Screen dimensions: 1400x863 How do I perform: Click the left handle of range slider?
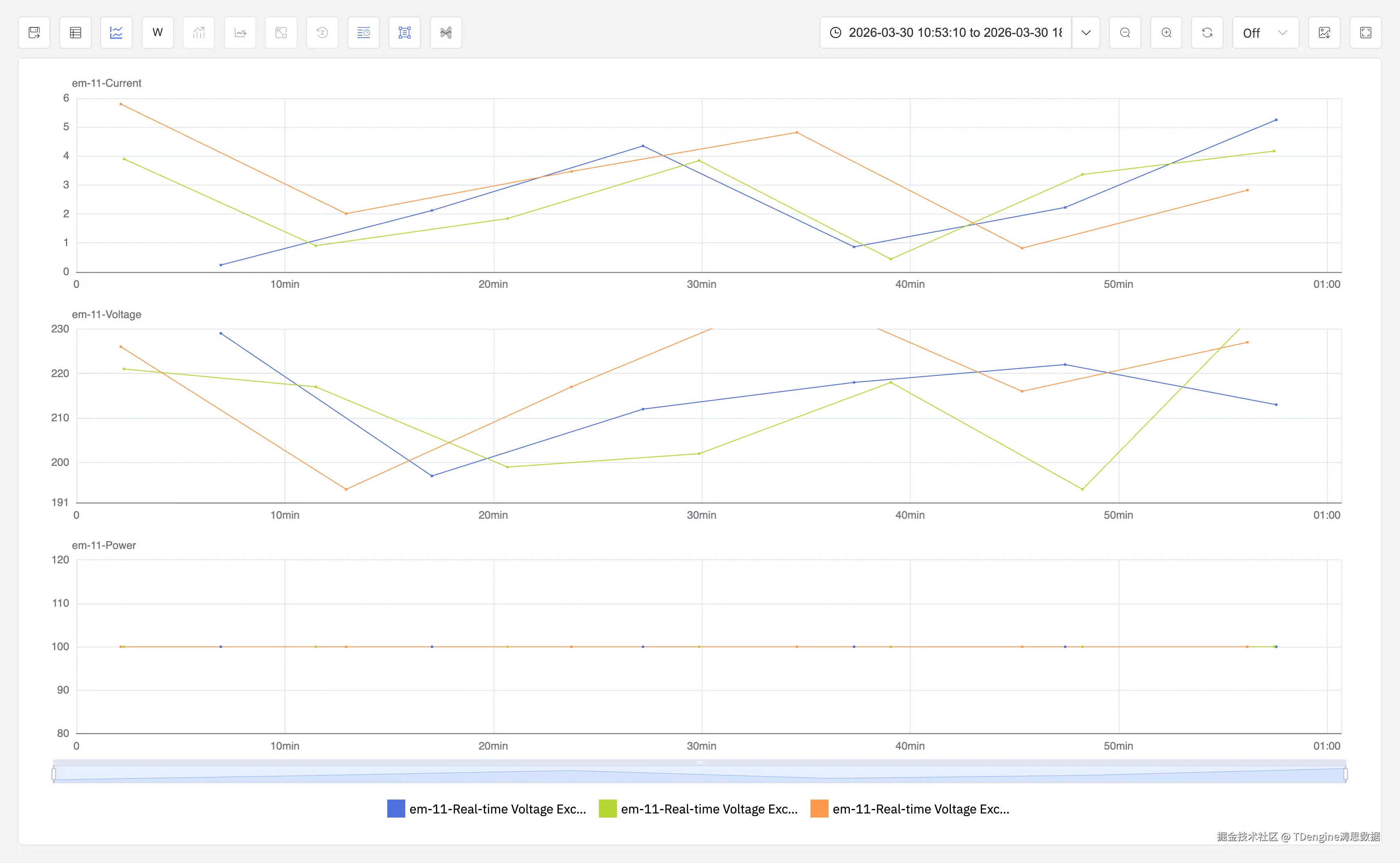coord(54,774)
